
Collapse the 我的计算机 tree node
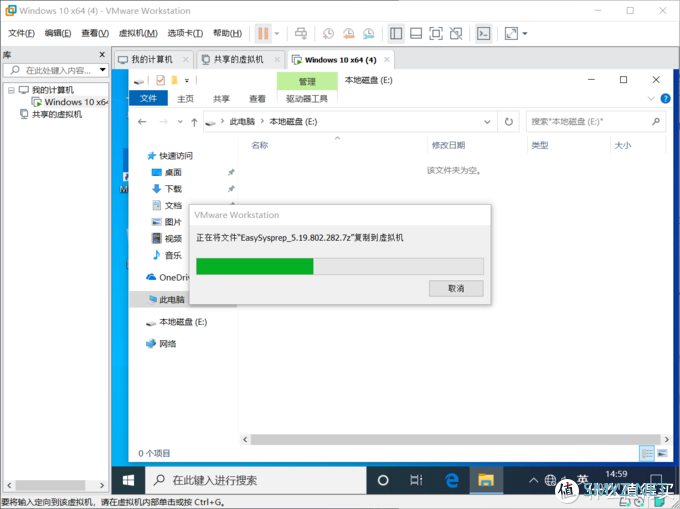pyautogui.click(x=11, y=90)
